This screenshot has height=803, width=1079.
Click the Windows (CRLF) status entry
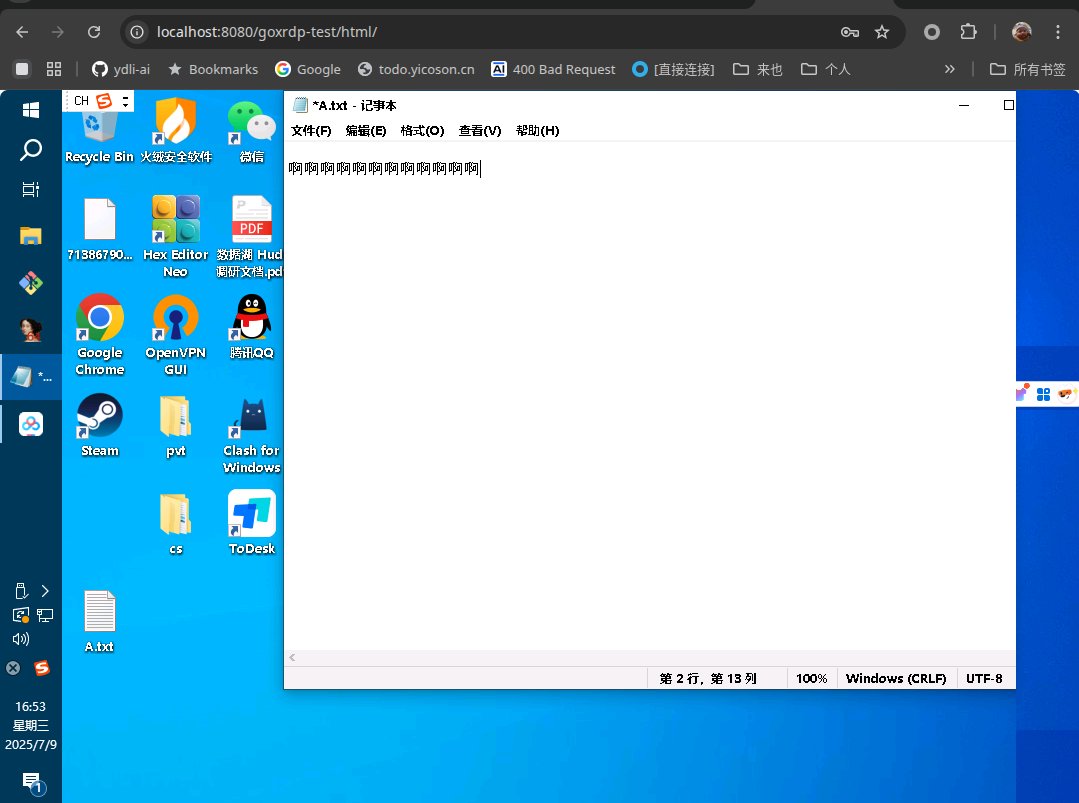pyautogui.click(x=896, y=678)
